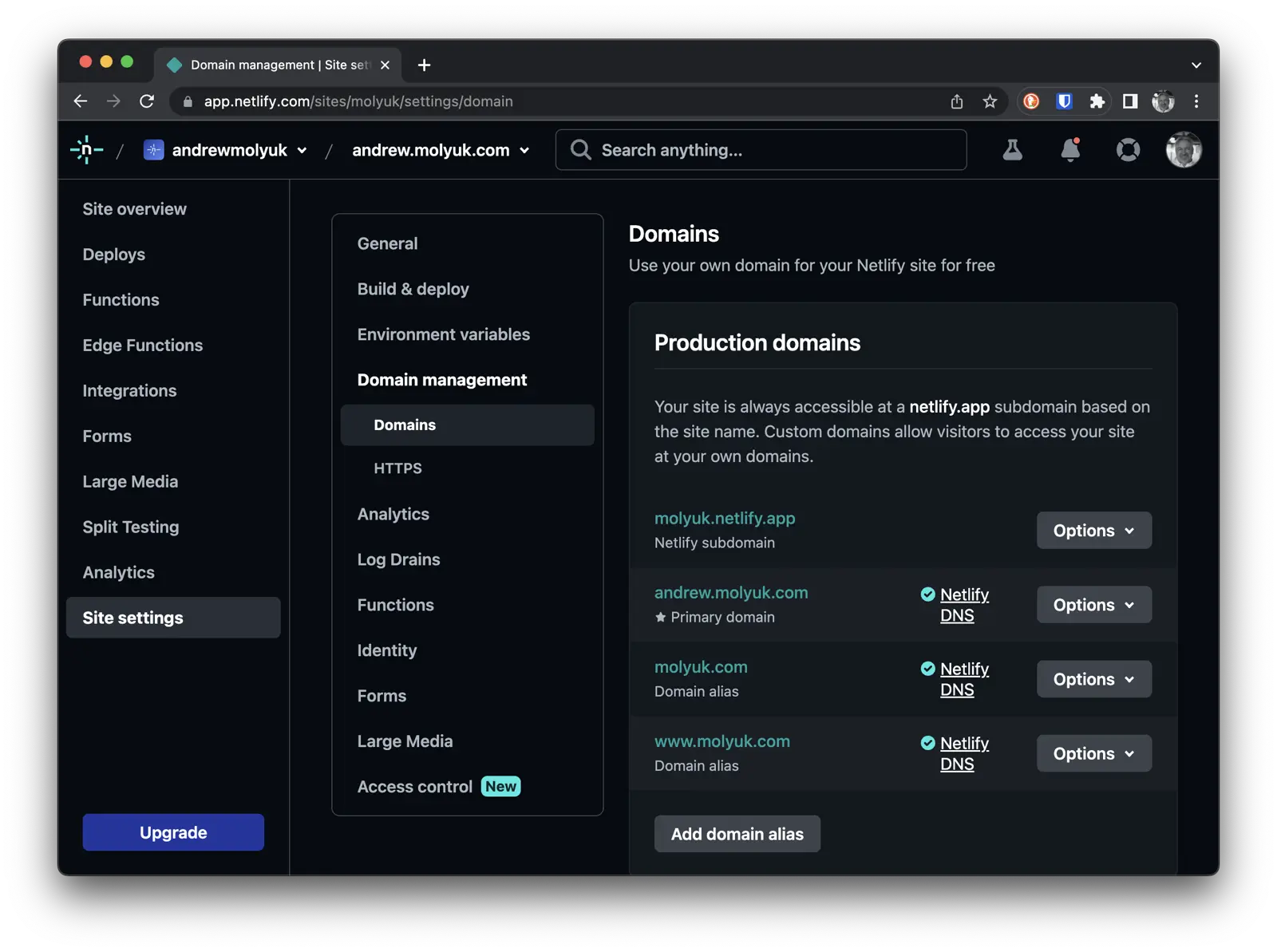The height and width of the screenshot is (952, 1277).
Task: Click the search anything input field
Action: tap(718, 150)
